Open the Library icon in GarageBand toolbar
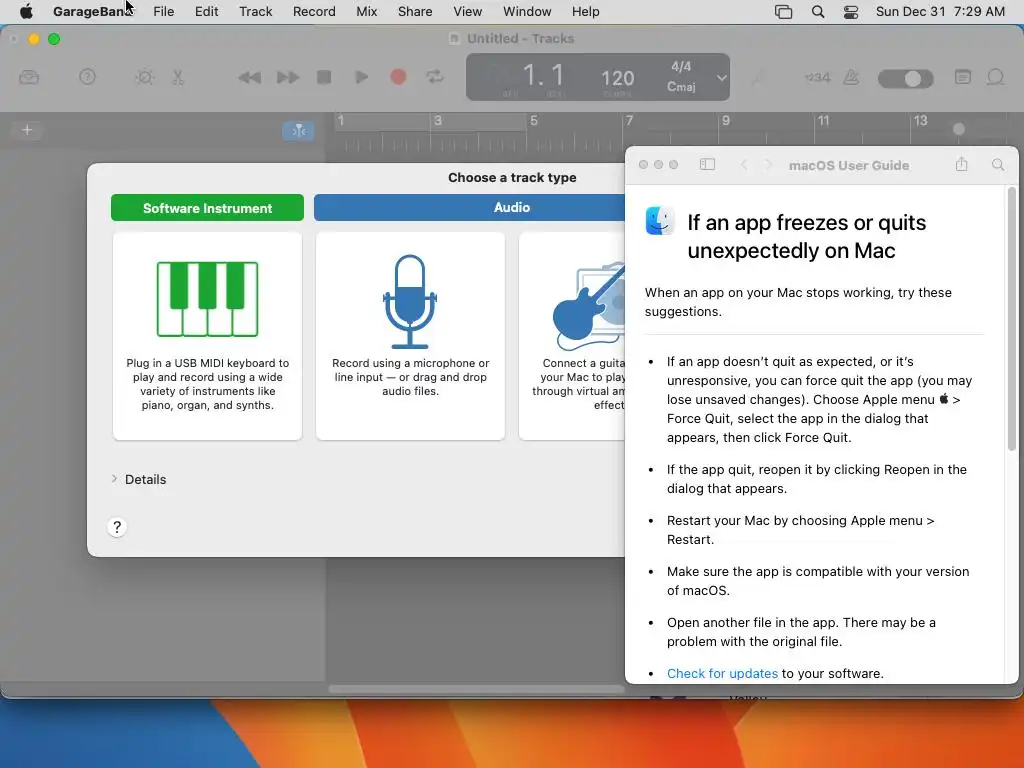Image resolution: width=1024 pixels, height=768 pixels. coord(29,78)
